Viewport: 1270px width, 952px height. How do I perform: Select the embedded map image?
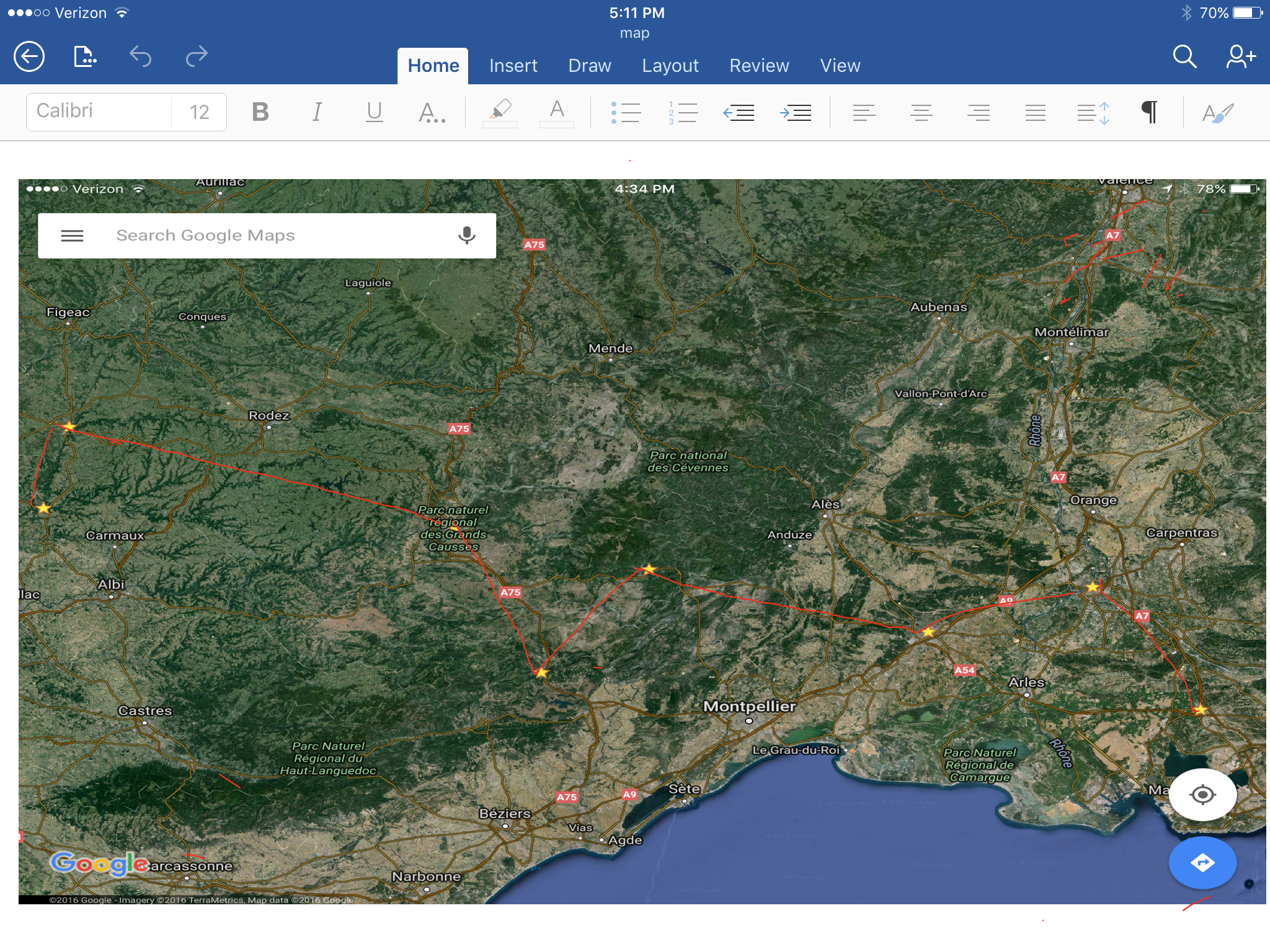(642, 540)
